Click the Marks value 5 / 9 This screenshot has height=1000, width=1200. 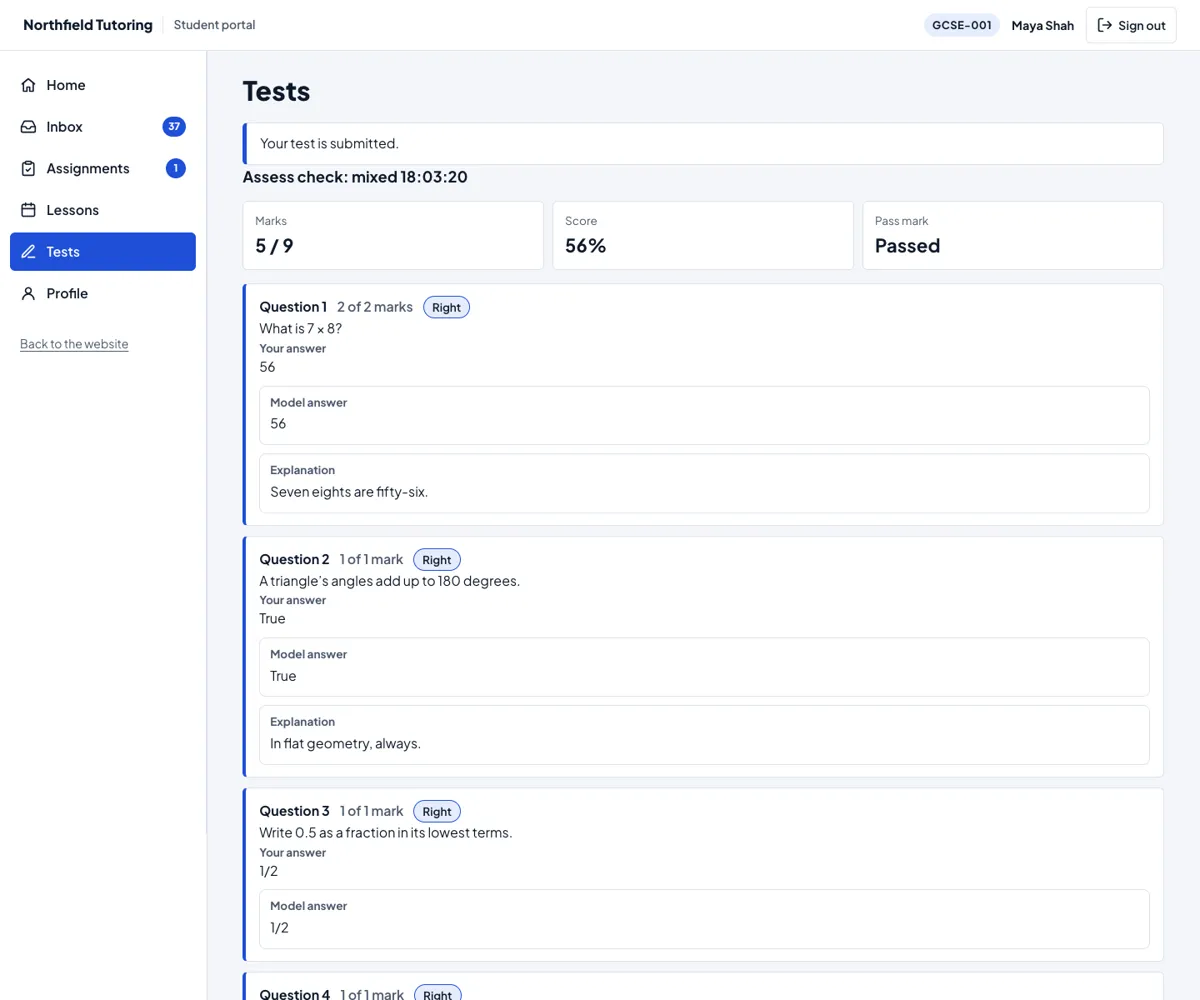coord(274,246)
